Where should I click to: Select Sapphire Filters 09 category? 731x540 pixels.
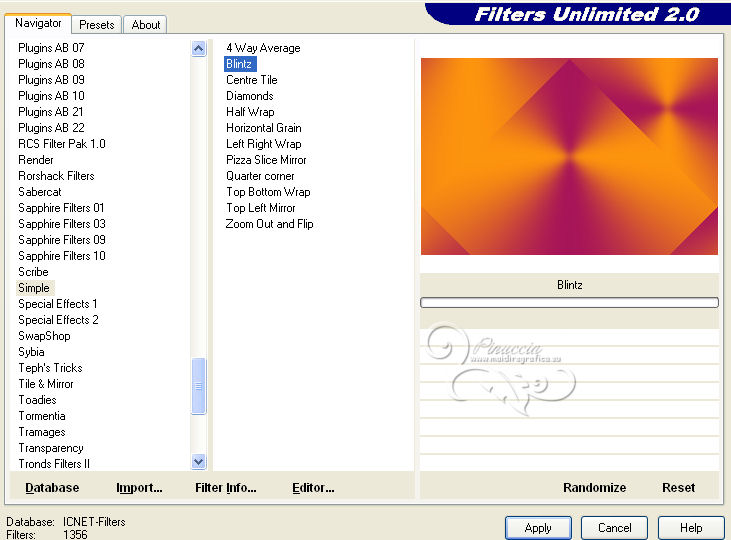pyautogui.click(x=62, y=240)
